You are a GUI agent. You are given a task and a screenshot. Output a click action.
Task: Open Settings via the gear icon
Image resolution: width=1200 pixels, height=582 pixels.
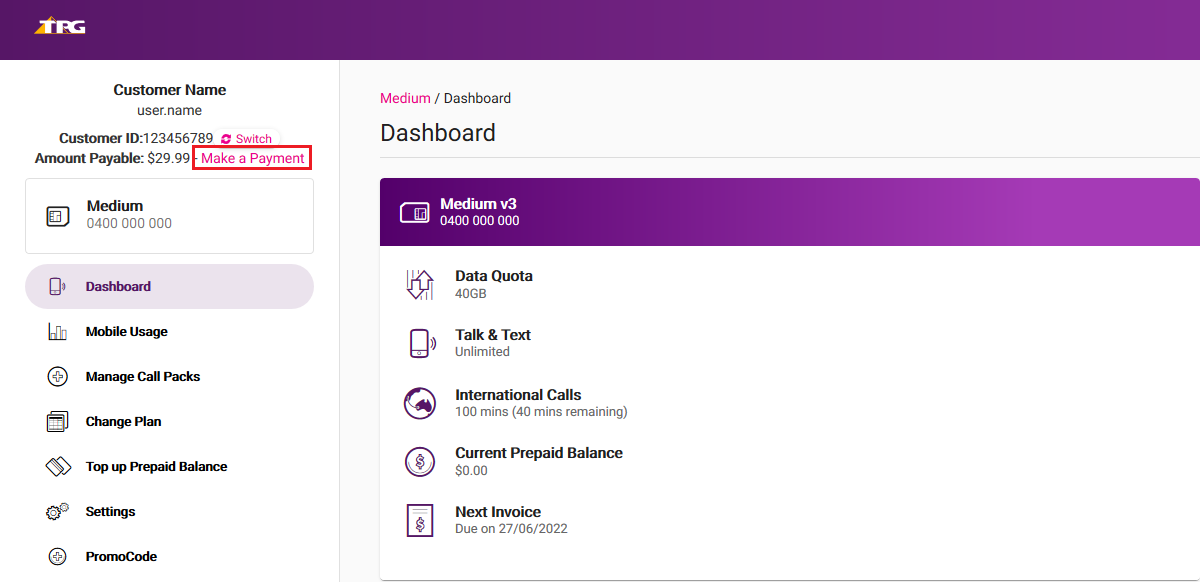click(x=57, y=511)
